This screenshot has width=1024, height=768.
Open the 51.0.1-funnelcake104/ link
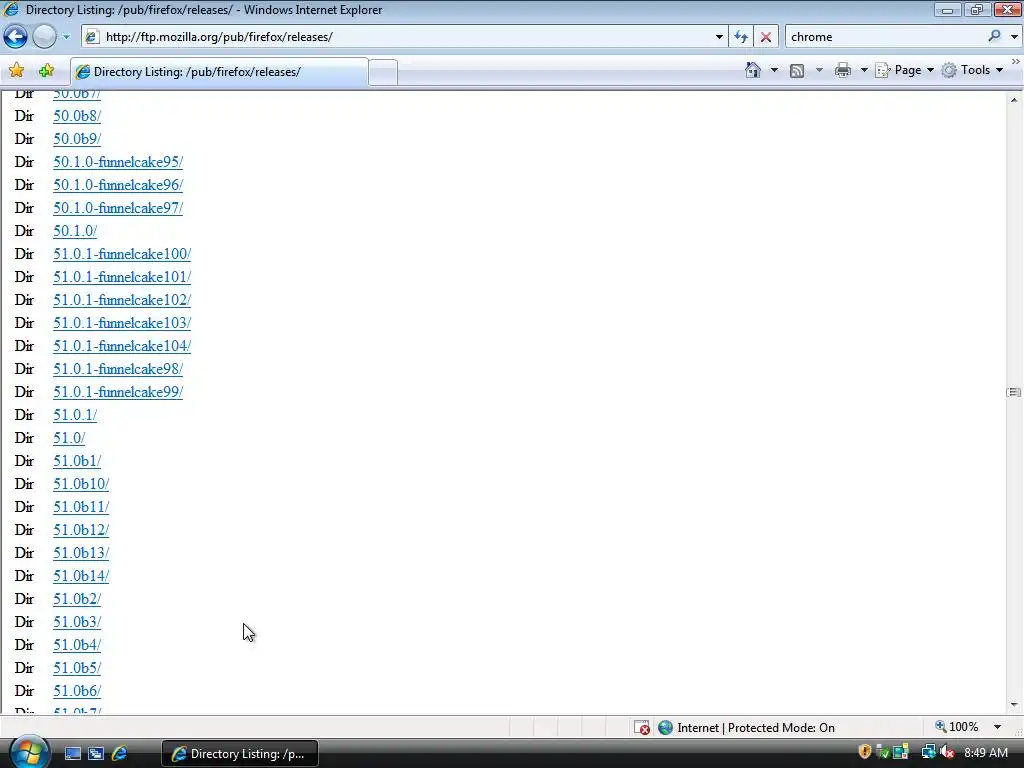122,346
